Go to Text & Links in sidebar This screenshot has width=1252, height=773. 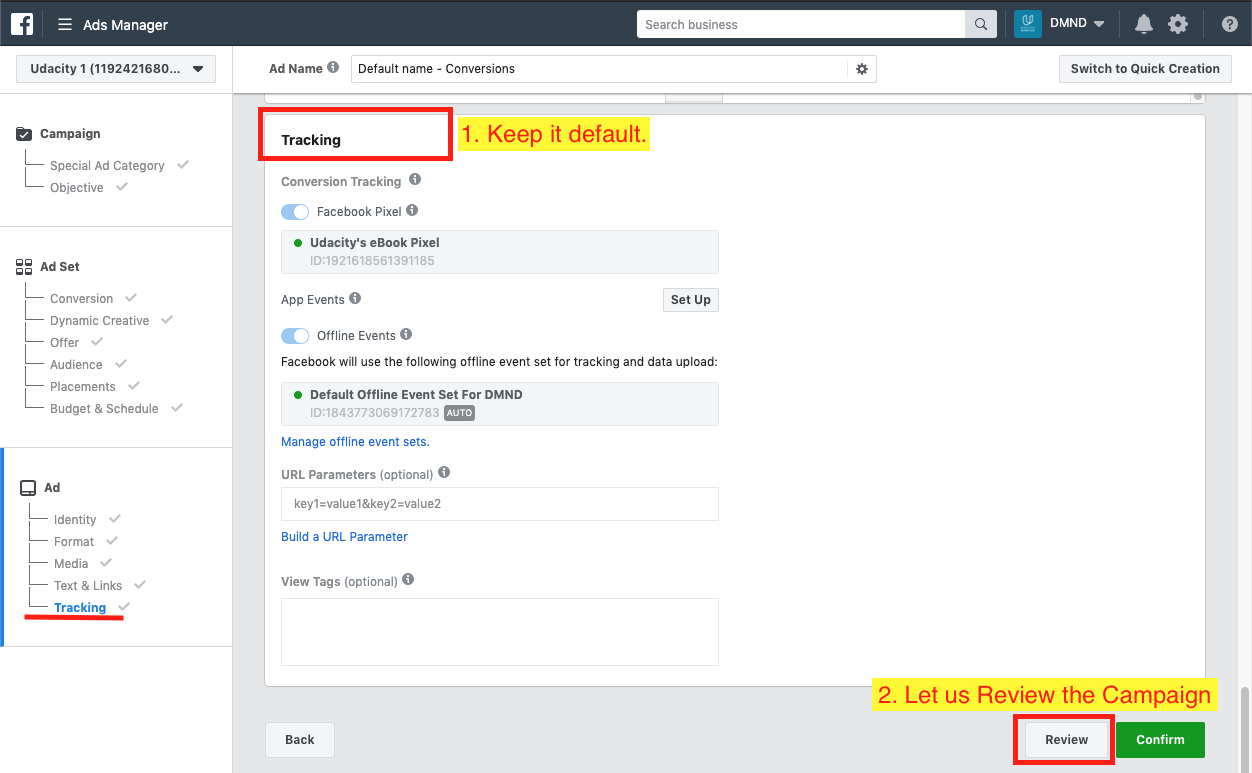coord(88,586)
